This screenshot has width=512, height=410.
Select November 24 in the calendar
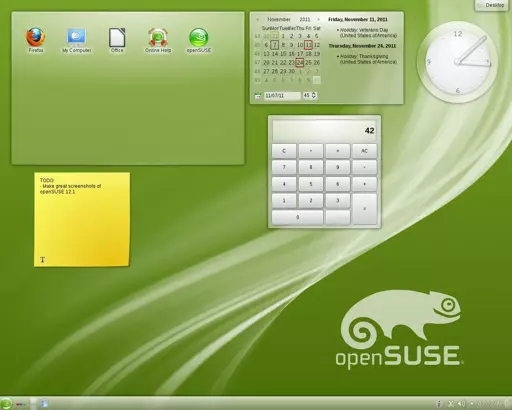pyautogui.click(x=300, y=62)
